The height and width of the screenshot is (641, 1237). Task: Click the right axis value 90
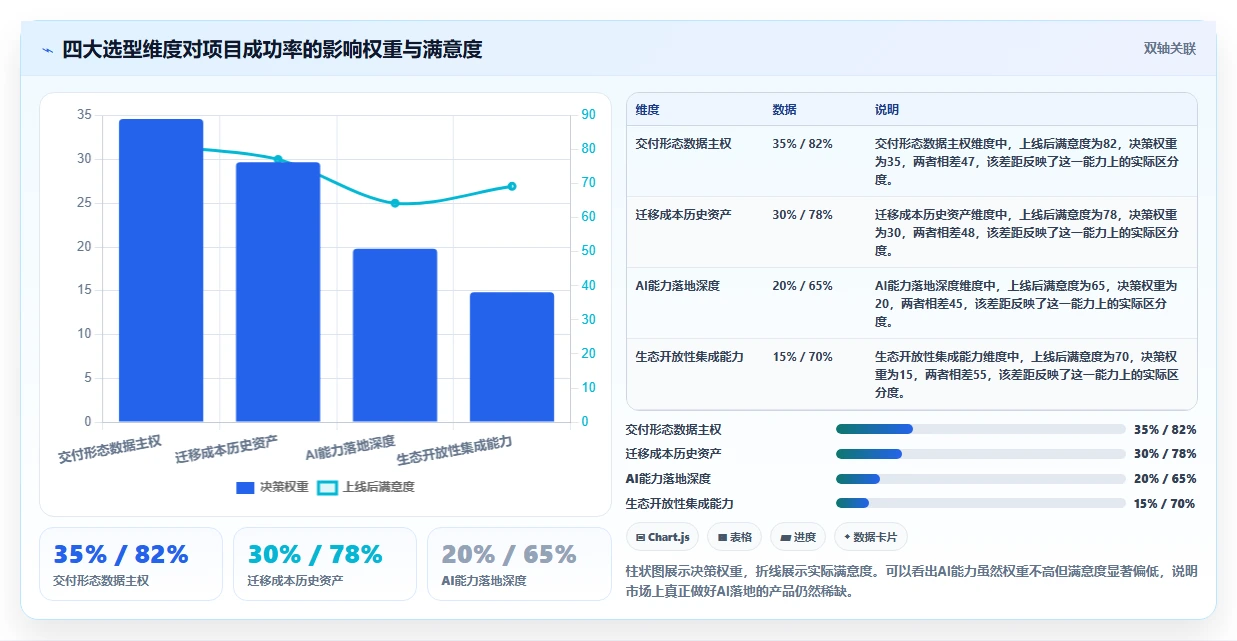(x=589, y=115)
